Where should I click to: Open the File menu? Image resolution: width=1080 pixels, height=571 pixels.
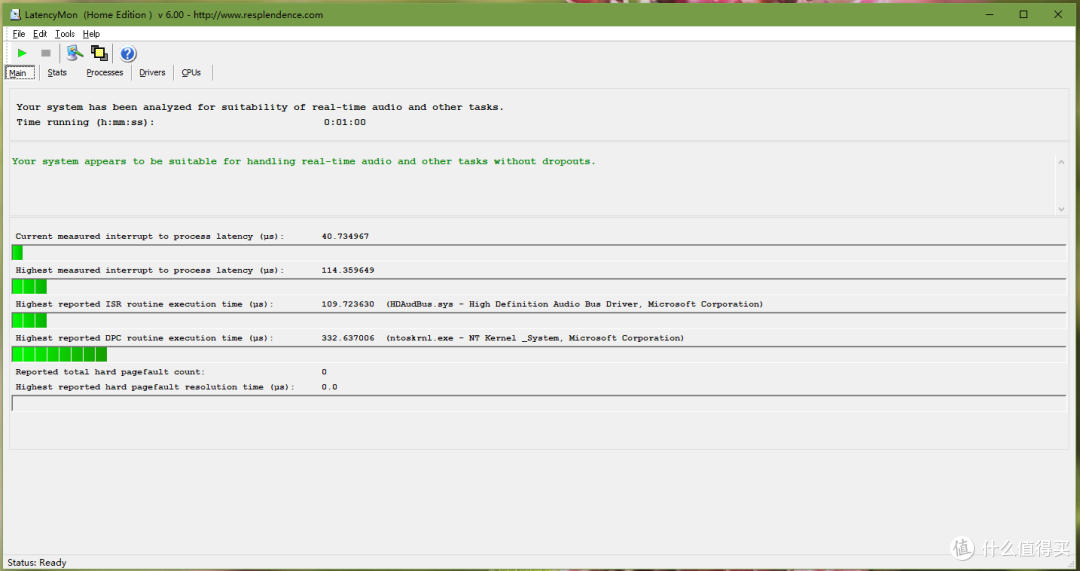pos(19,34)
